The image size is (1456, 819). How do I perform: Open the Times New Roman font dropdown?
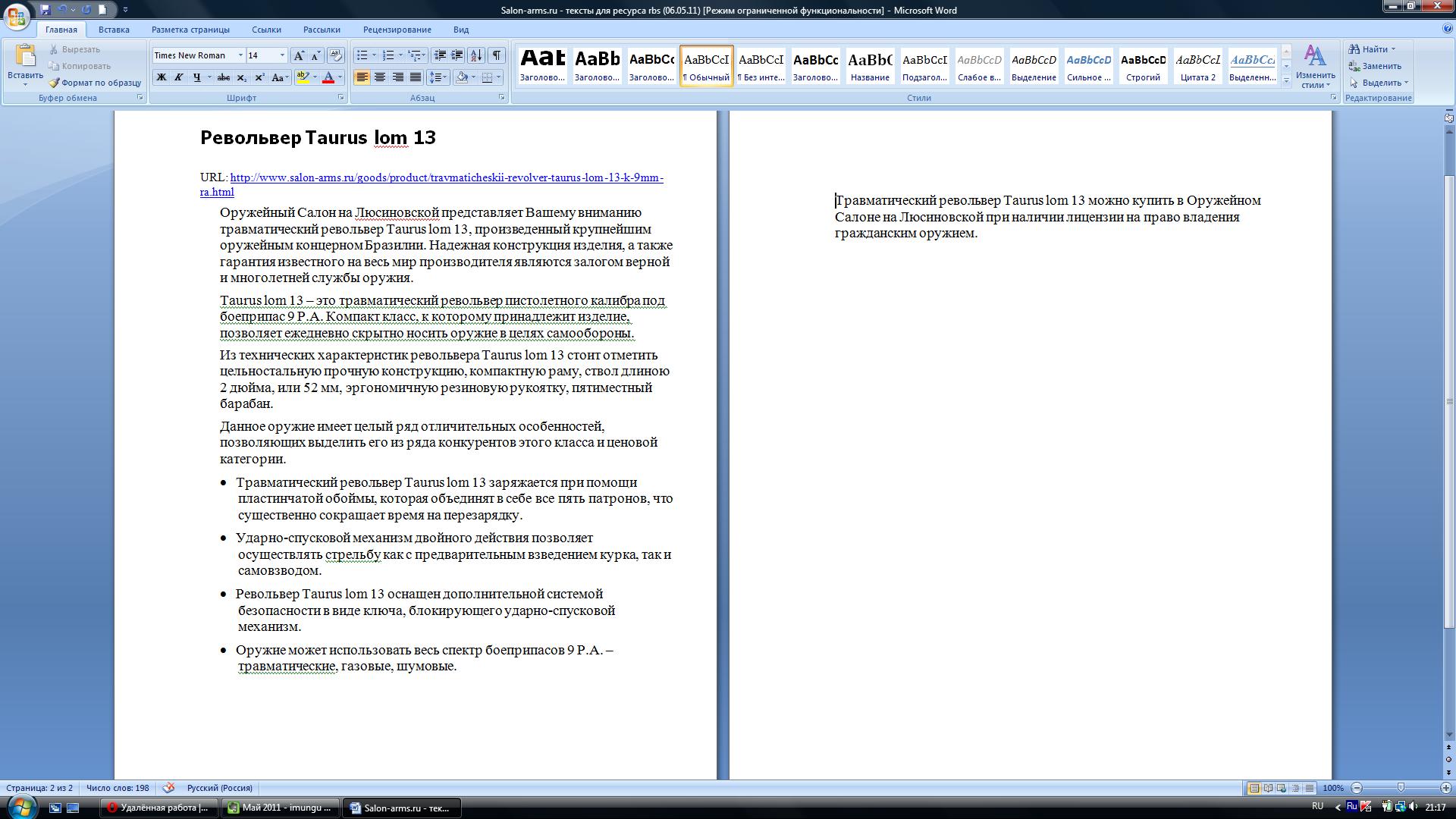coord(240,55)
